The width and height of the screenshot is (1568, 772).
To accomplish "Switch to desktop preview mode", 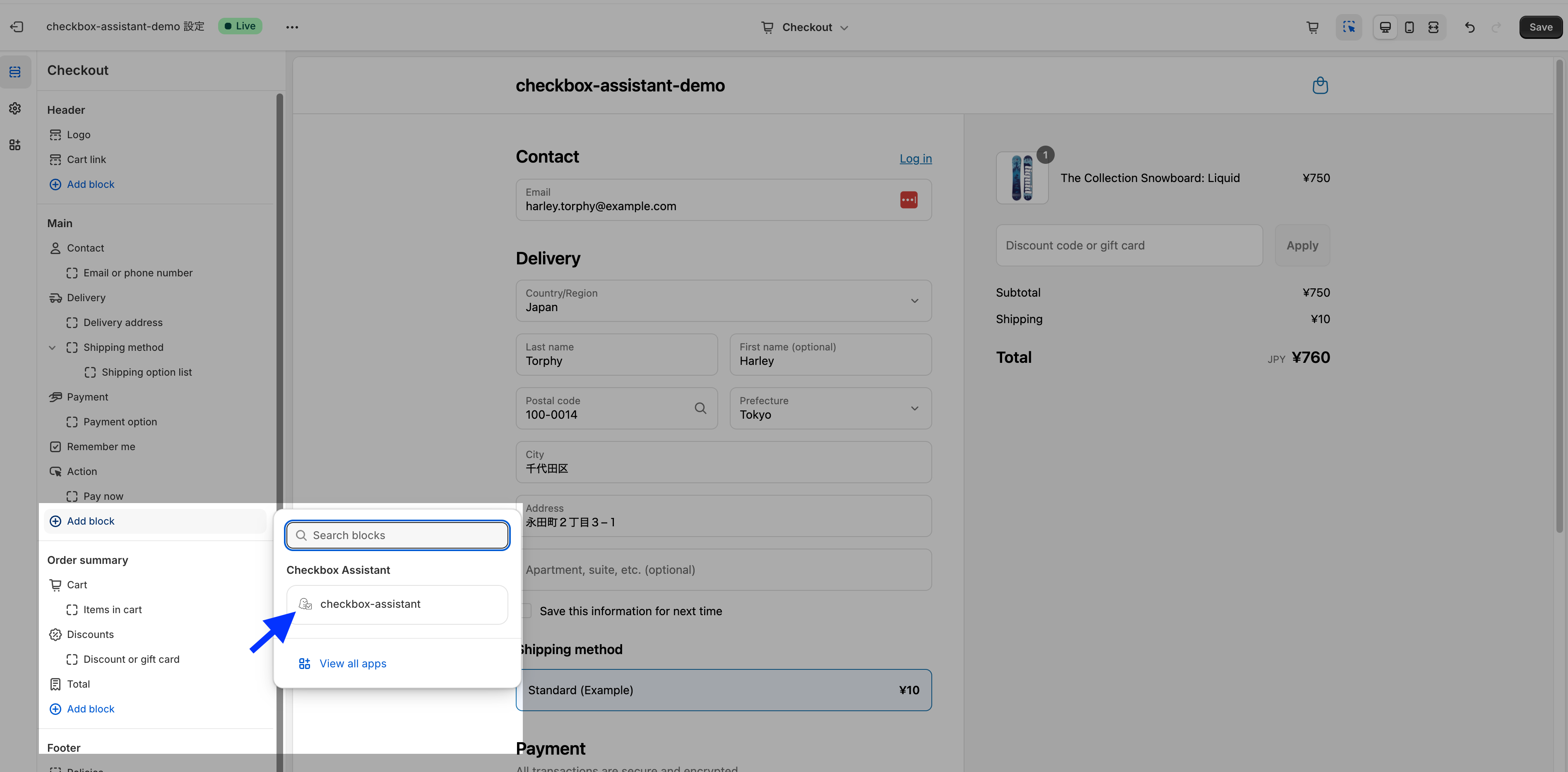I will [1385, 27].
